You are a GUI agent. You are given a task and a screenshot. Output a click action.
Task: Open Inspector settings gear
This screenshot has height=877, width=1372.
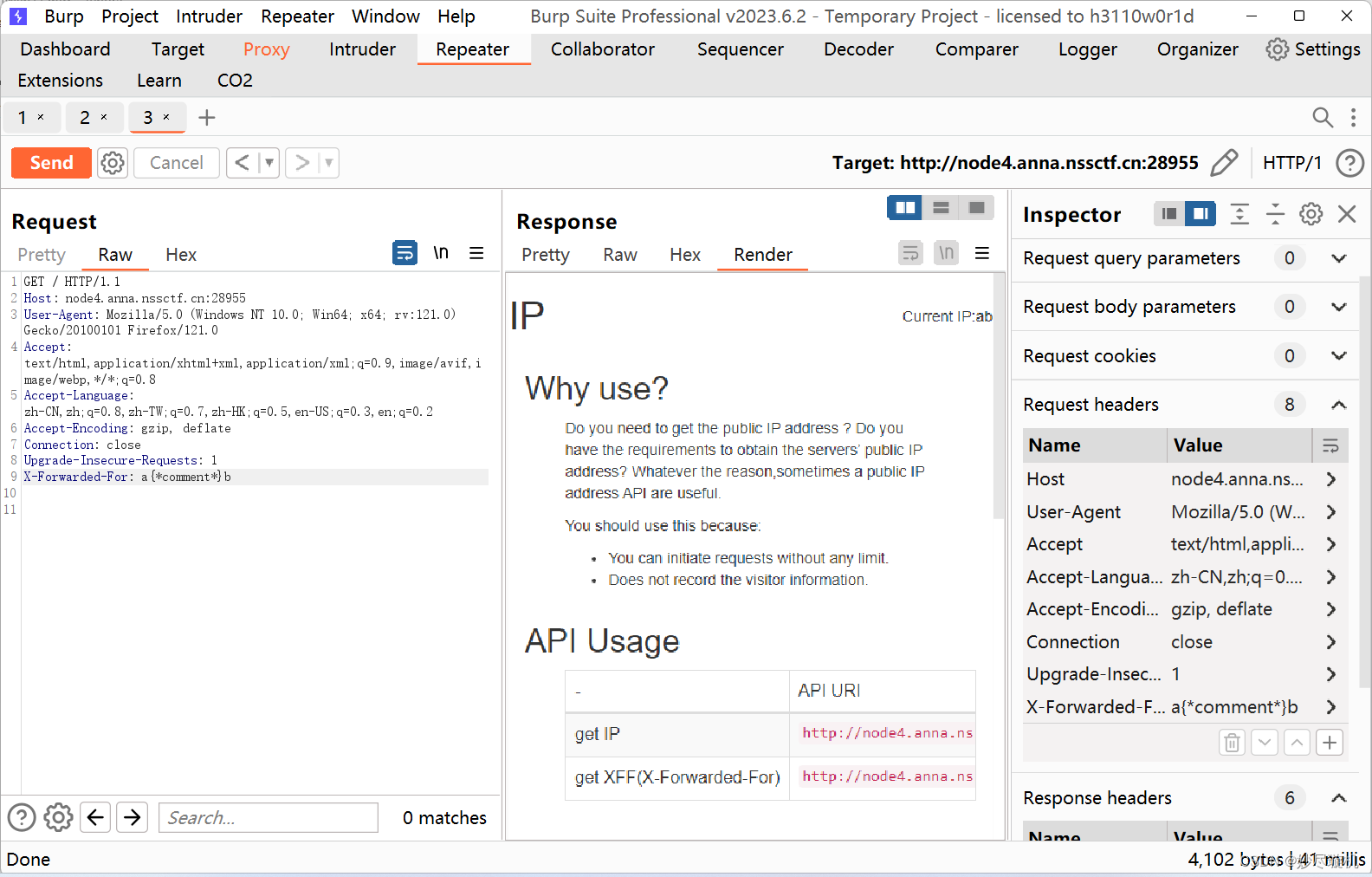(1311, 214)
